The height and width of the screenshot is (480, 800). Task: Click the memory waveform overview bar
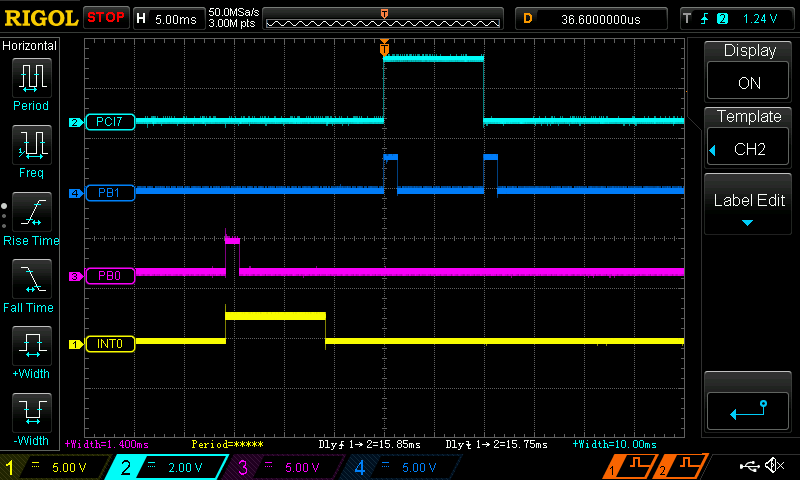coord(383,18)
